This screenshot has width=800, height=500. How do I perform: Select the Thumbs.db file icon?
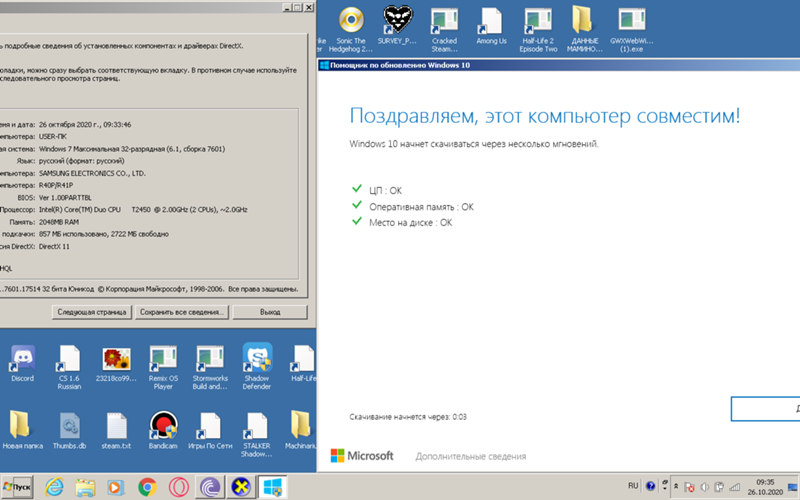69,431
